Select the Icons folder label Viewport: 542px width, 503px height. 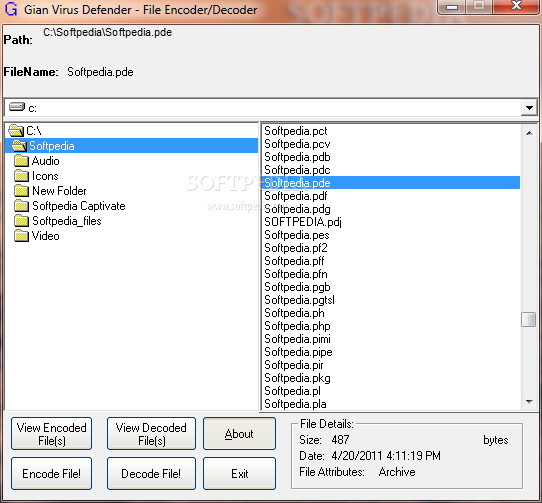45,176
